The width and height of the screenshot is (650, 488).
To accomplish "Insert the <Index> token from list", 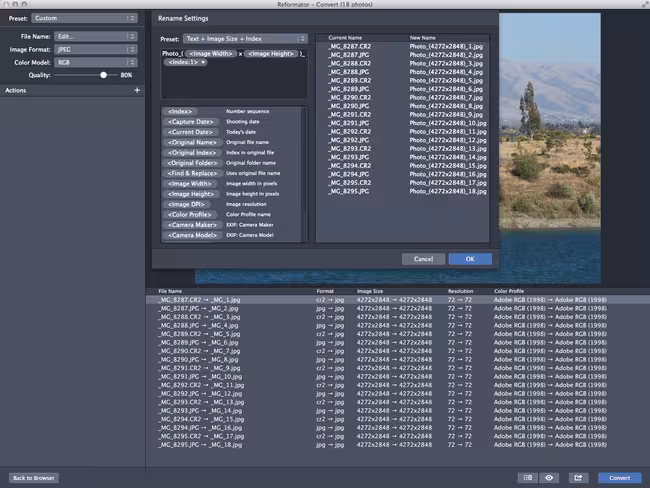I will coord(180,112).
